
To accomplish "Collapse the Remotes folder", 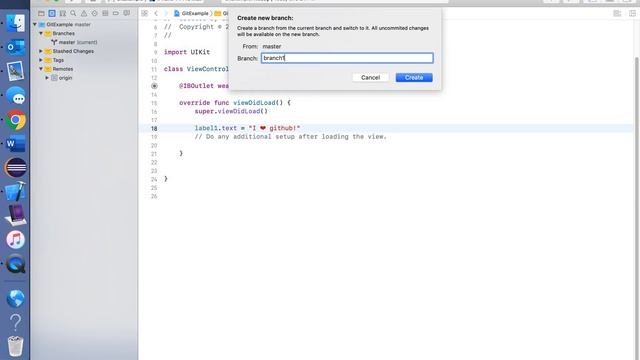I will 41,69.
